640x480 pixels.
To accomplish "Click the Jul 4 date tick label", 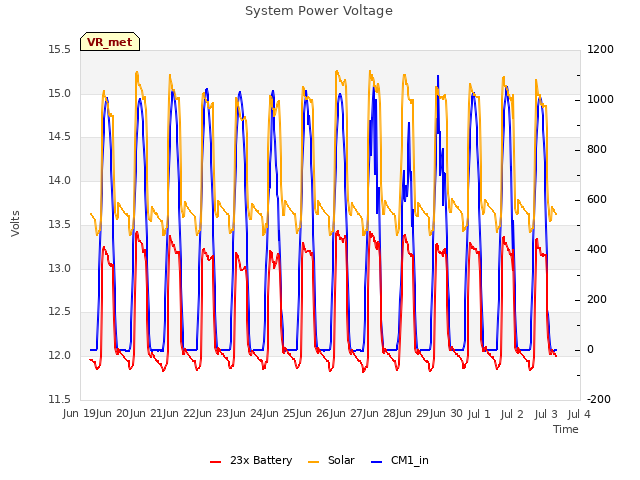I will coord(579,414).
